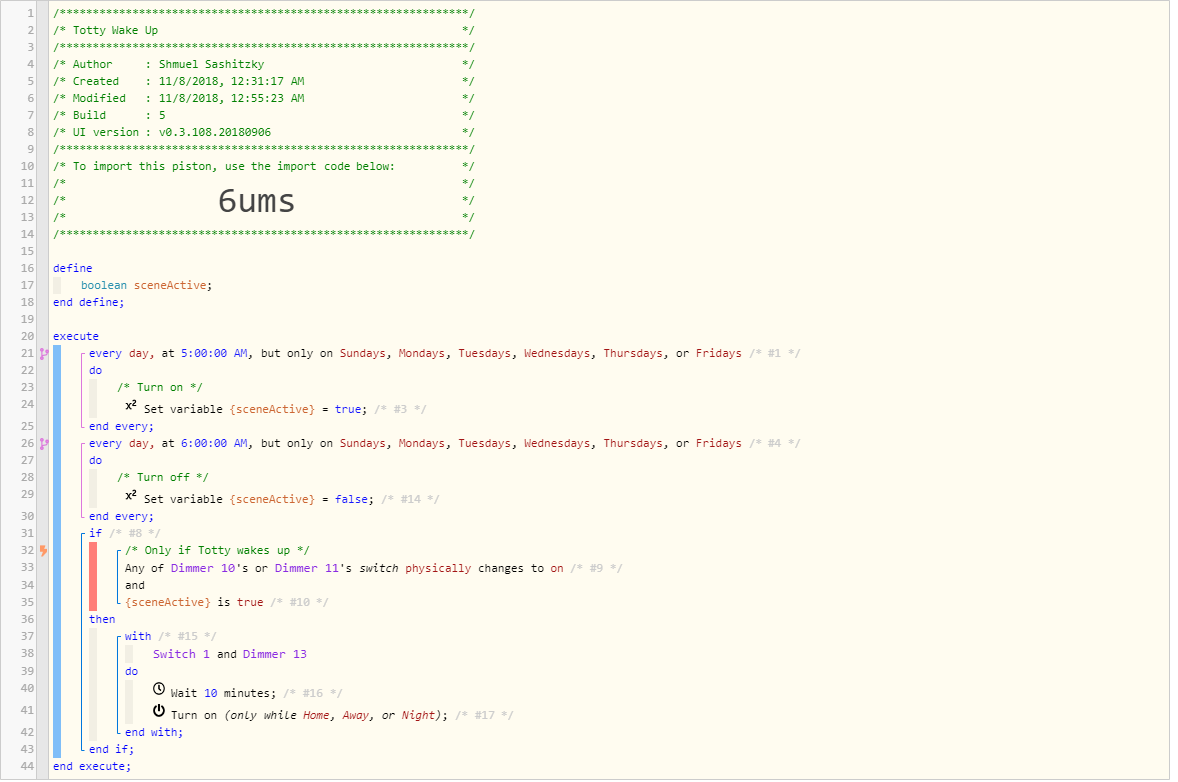Click 'end every;' on line 25
This screenshot has height=782, width=1178.
click(x=121, y=427)
